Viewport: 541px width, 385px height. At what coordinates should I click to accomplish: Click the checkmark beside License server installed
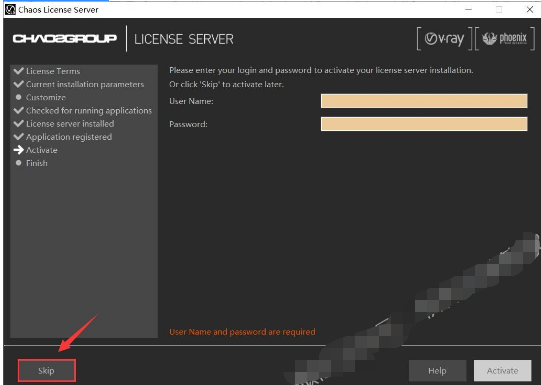tap(18, 124)
